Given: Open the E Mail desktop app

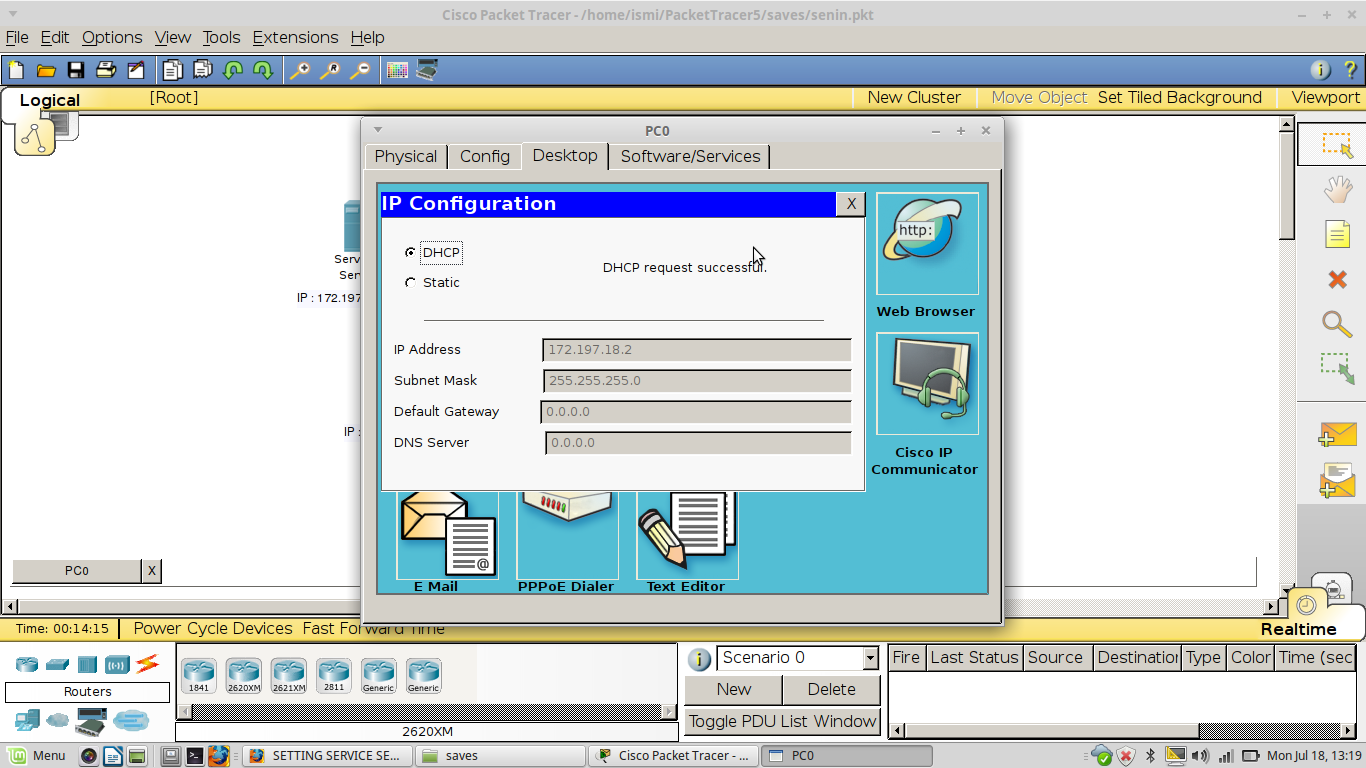Looking at the screenshot, I should click(447, 535).
